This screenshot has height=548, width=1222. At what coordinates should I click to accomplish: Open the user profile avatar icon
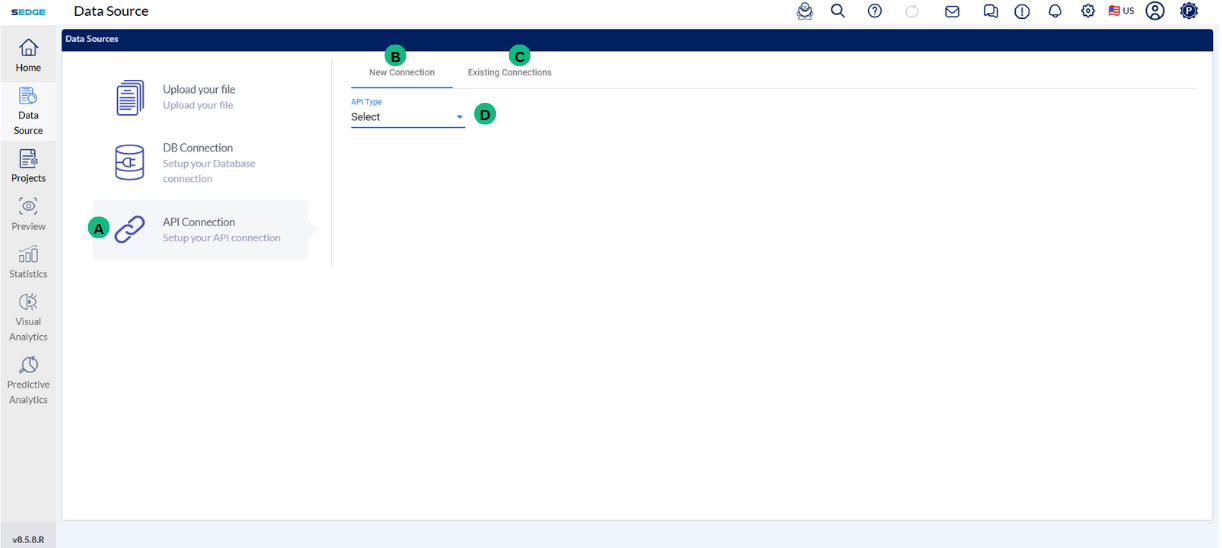(1155, 11)
